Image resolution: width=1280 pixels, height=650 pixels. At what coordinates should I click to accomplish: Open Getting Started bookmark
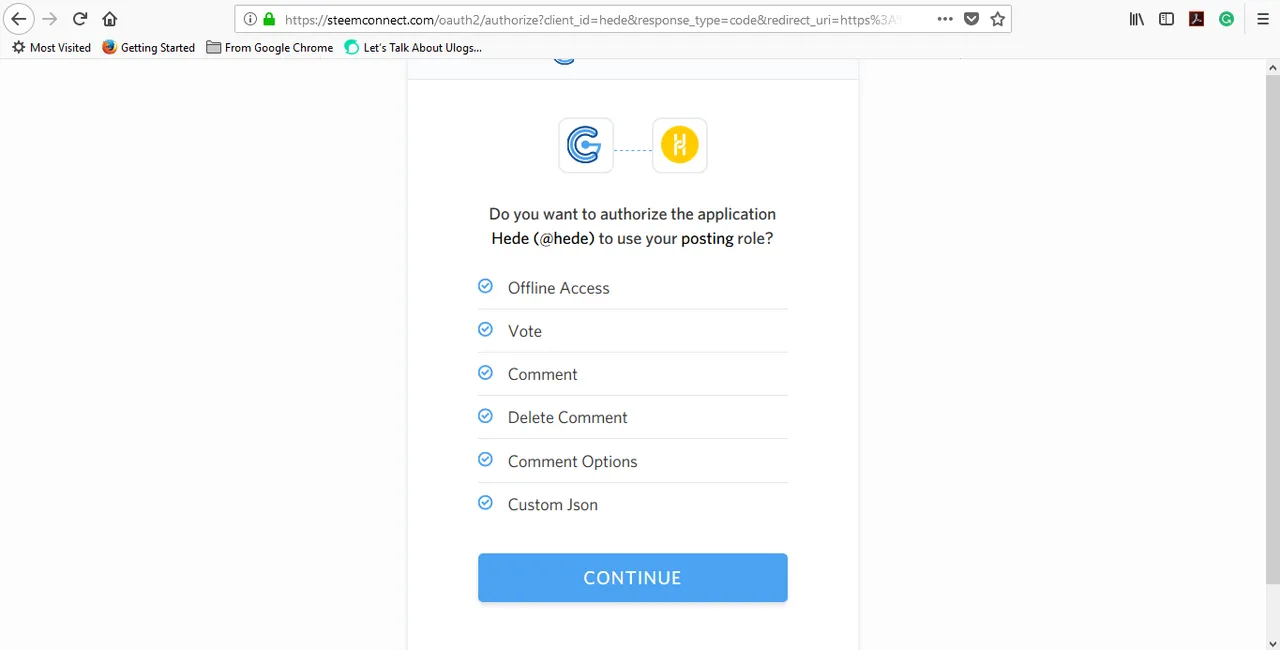click(148, 47)
